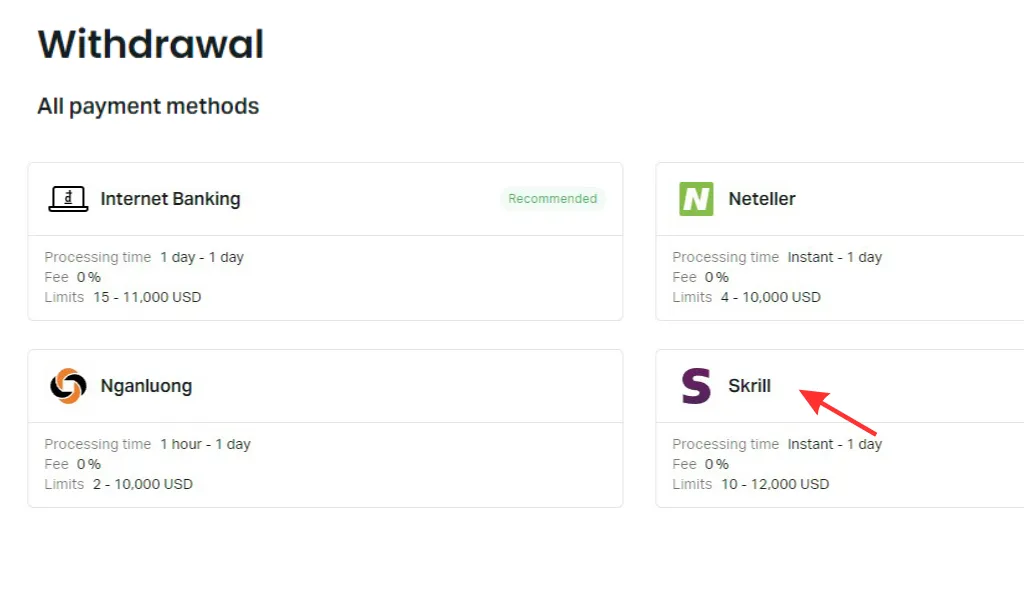Image resolution: width=1024 pixels, height=600 pixels.
Task: Click the purple Skrill S logo
Action: (694, 386)
